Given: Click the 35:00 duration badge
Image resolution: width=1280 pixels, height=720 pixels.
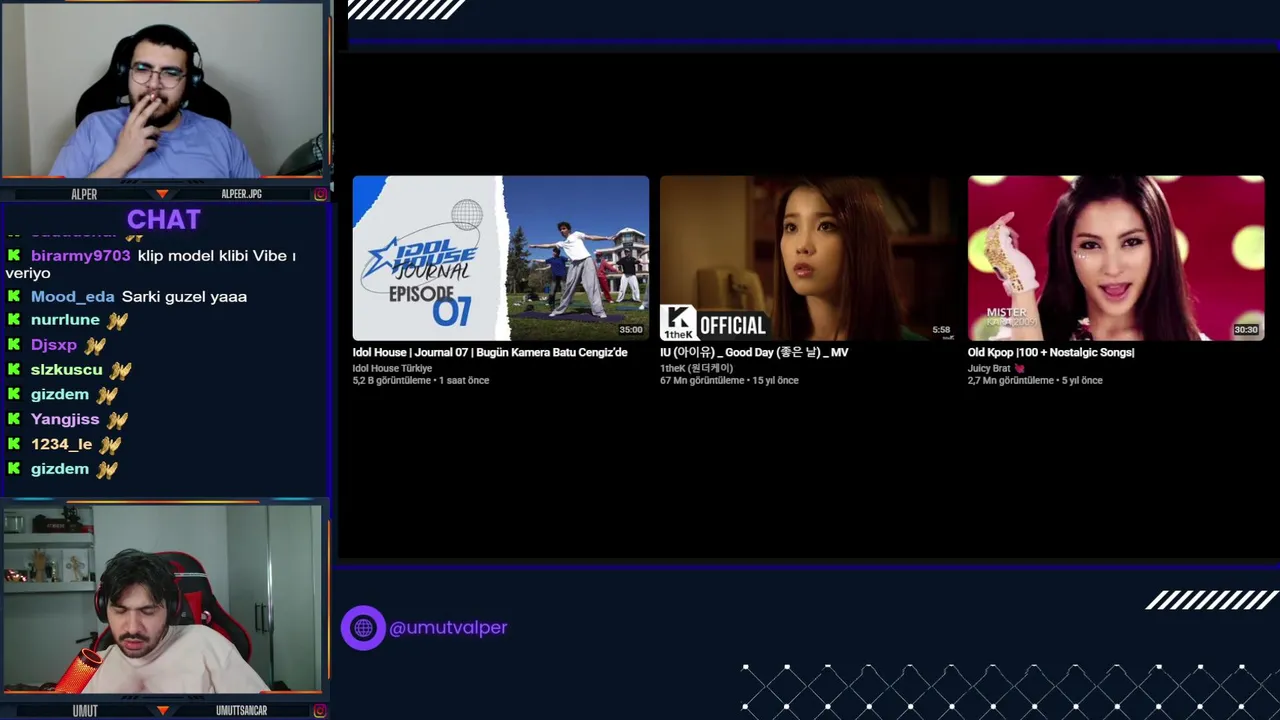Looking at the screenshot, I should coord(631,329).
